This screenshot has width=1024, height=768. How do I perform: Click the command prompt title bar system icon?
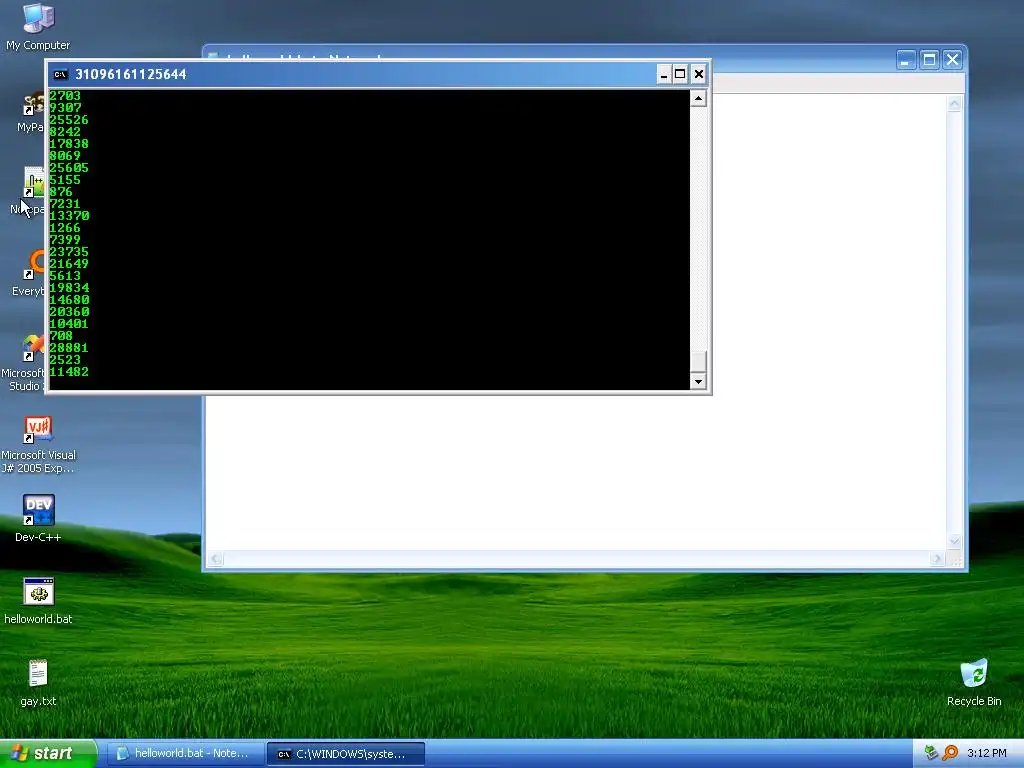point(61,74)
